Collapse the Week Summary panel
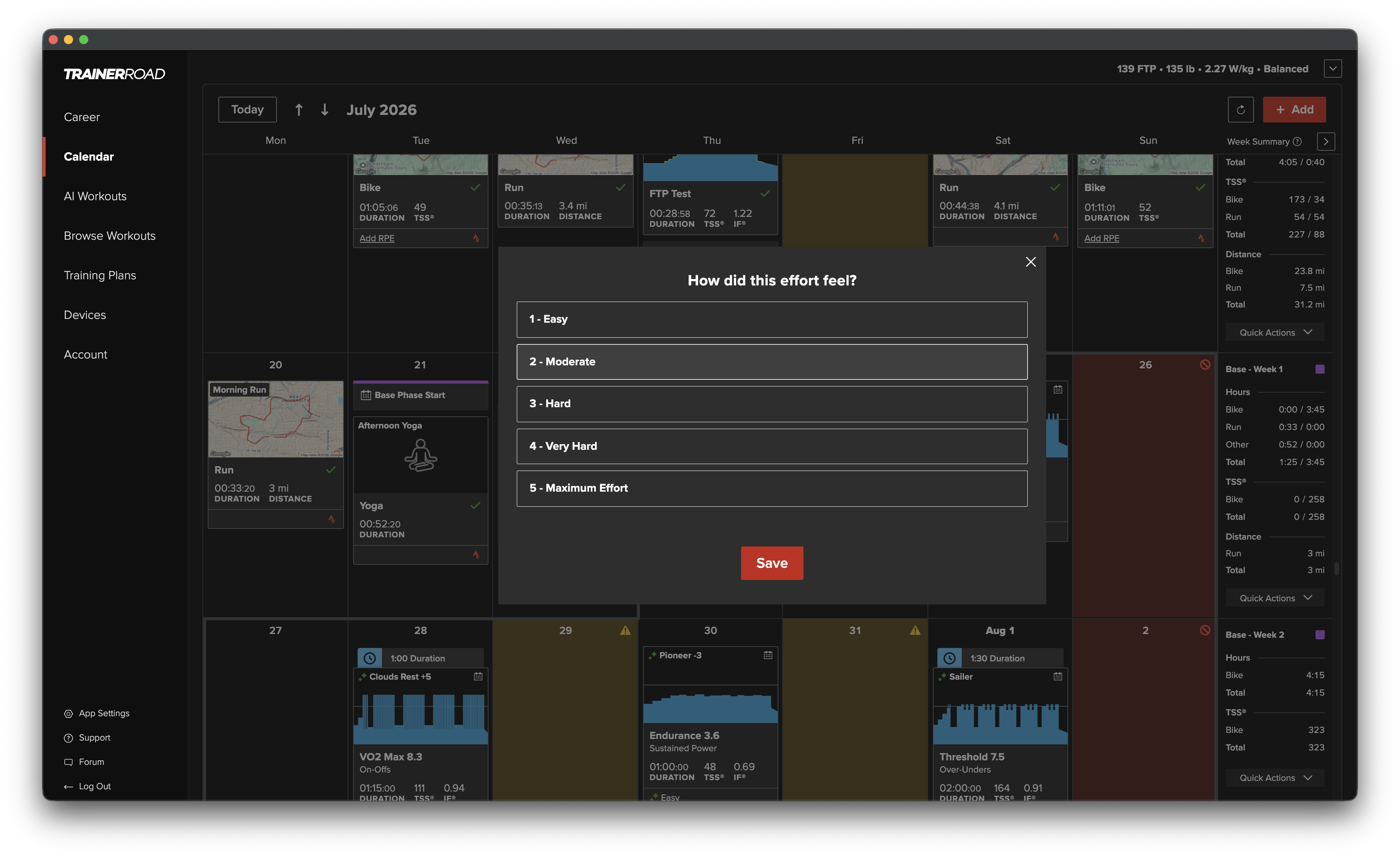Image resolution: width=1400 pixels, height=857 pixels. tap(1325, 142)
